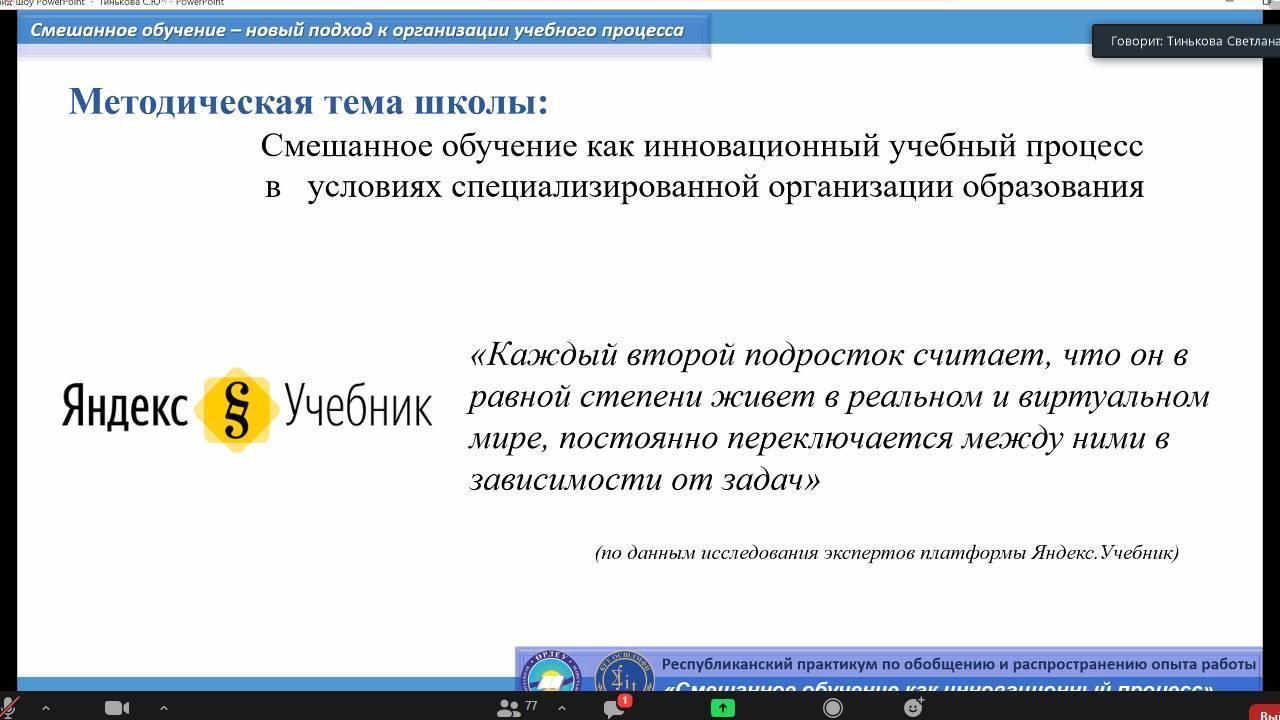Expand video options arrow beside camera
The width and height of the screenshot is (1280, 720).
(163, 708)
